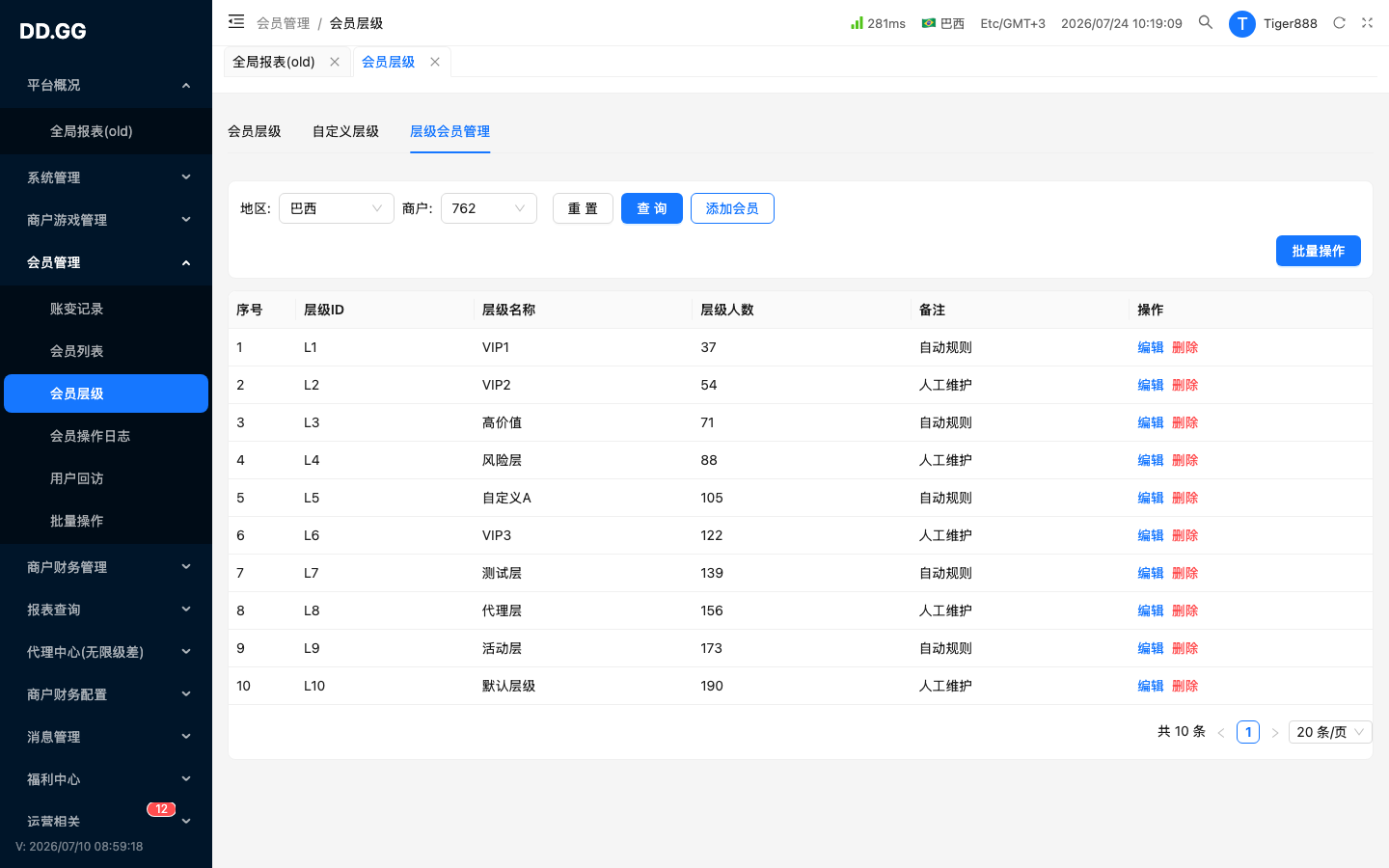
Task: Close the 会员层级 page tab
Action: click(x=435, y=62)
